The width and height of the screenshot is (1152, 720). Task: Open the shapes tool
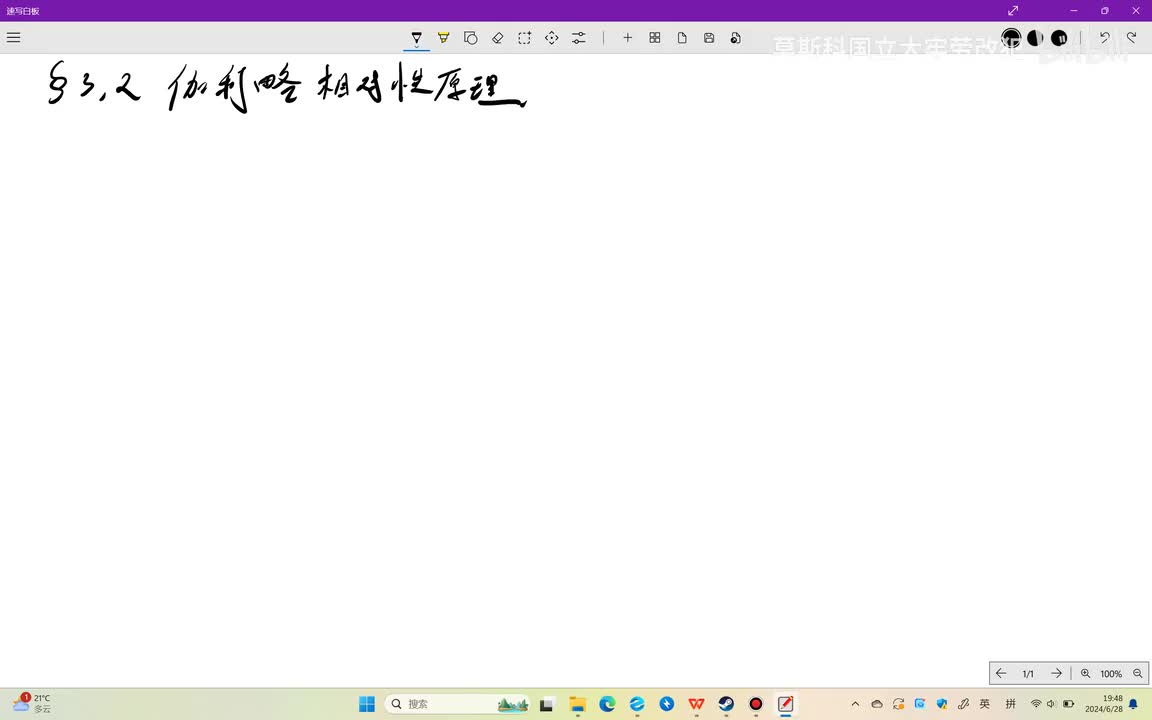tap(471, 37)
